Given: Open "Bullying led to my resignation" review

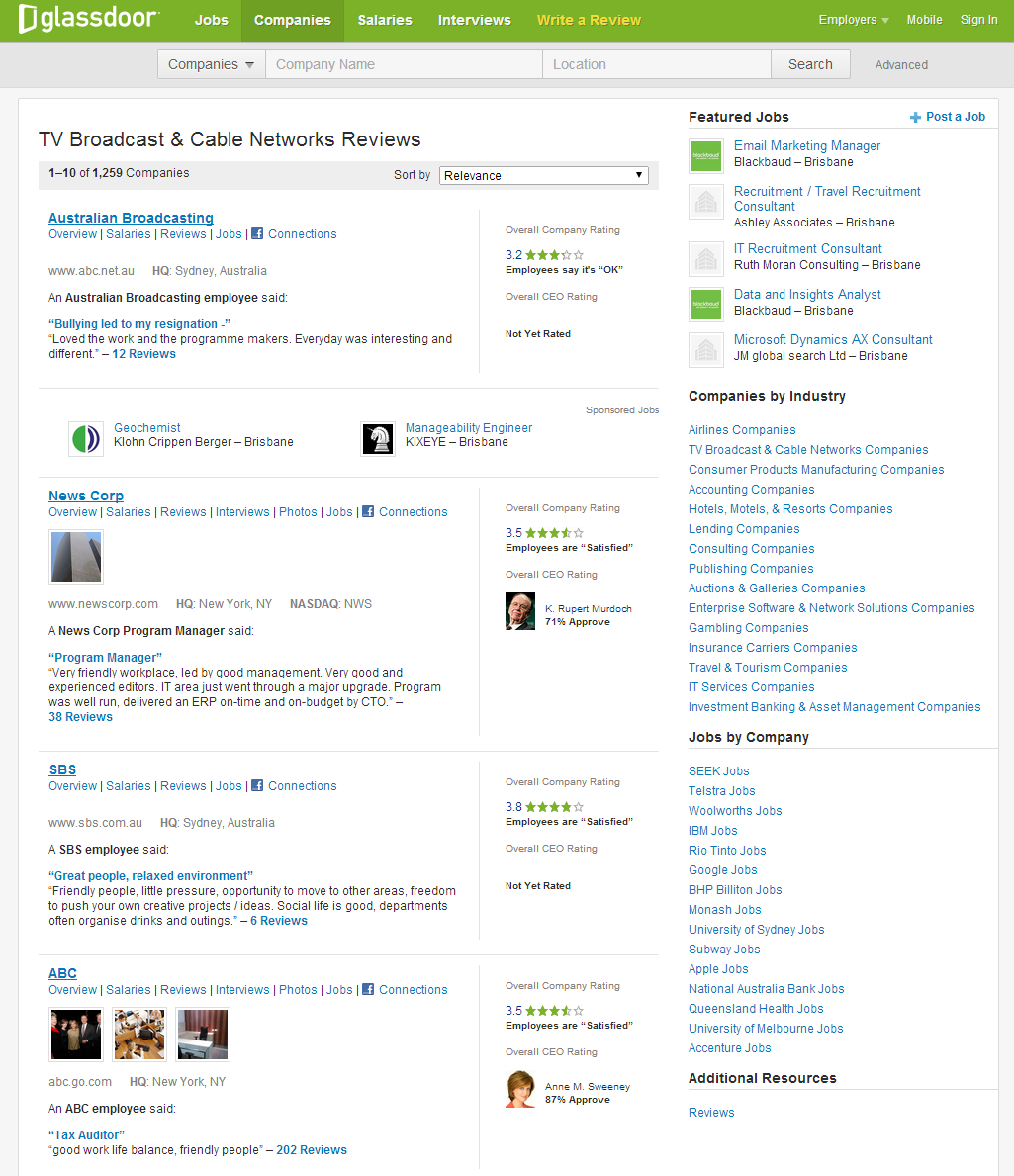Looking at the screenshot, I should coord(139,324).
